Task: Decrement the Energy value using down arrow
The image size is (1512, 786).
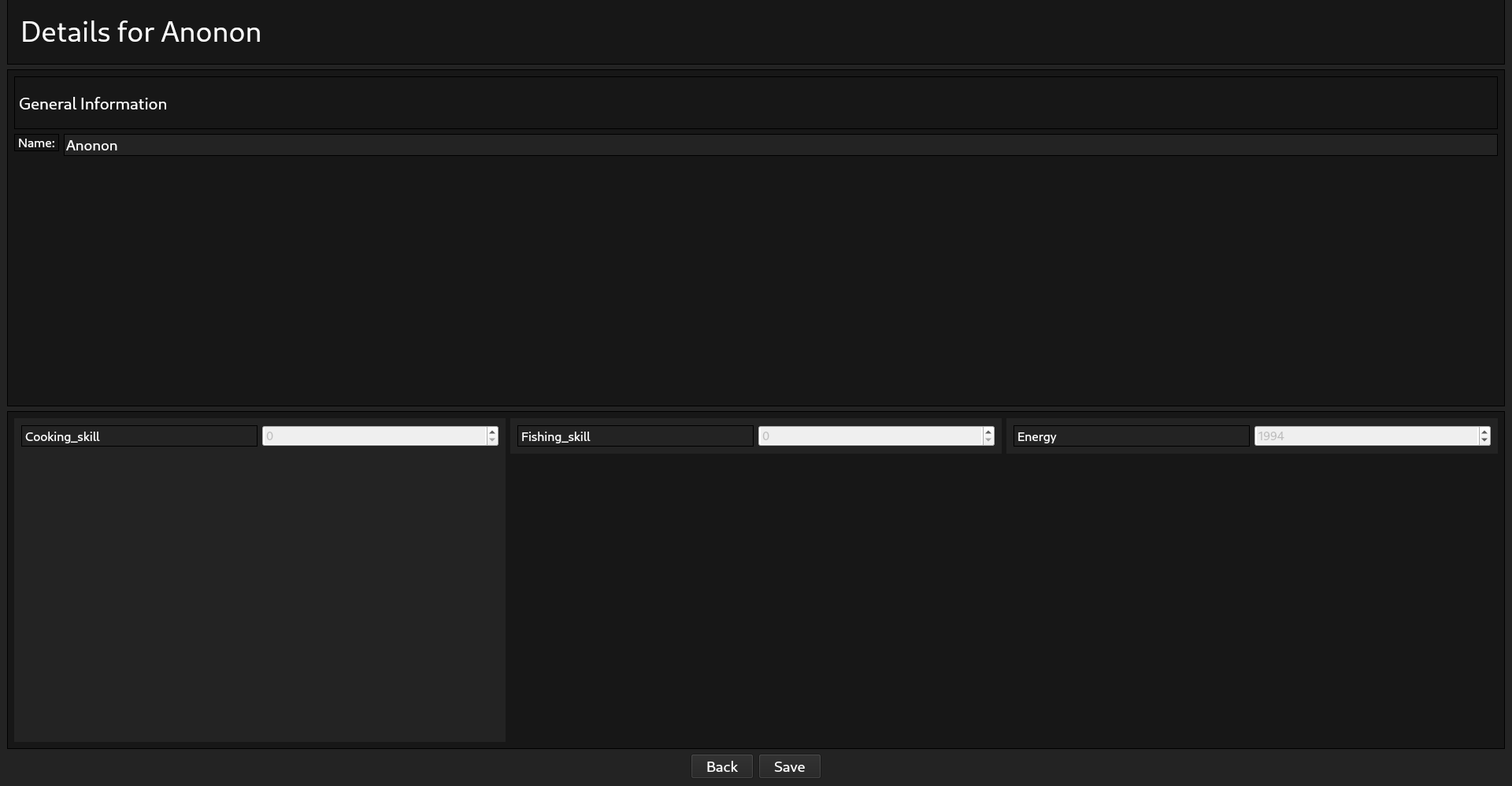Action: [1484, 440]
